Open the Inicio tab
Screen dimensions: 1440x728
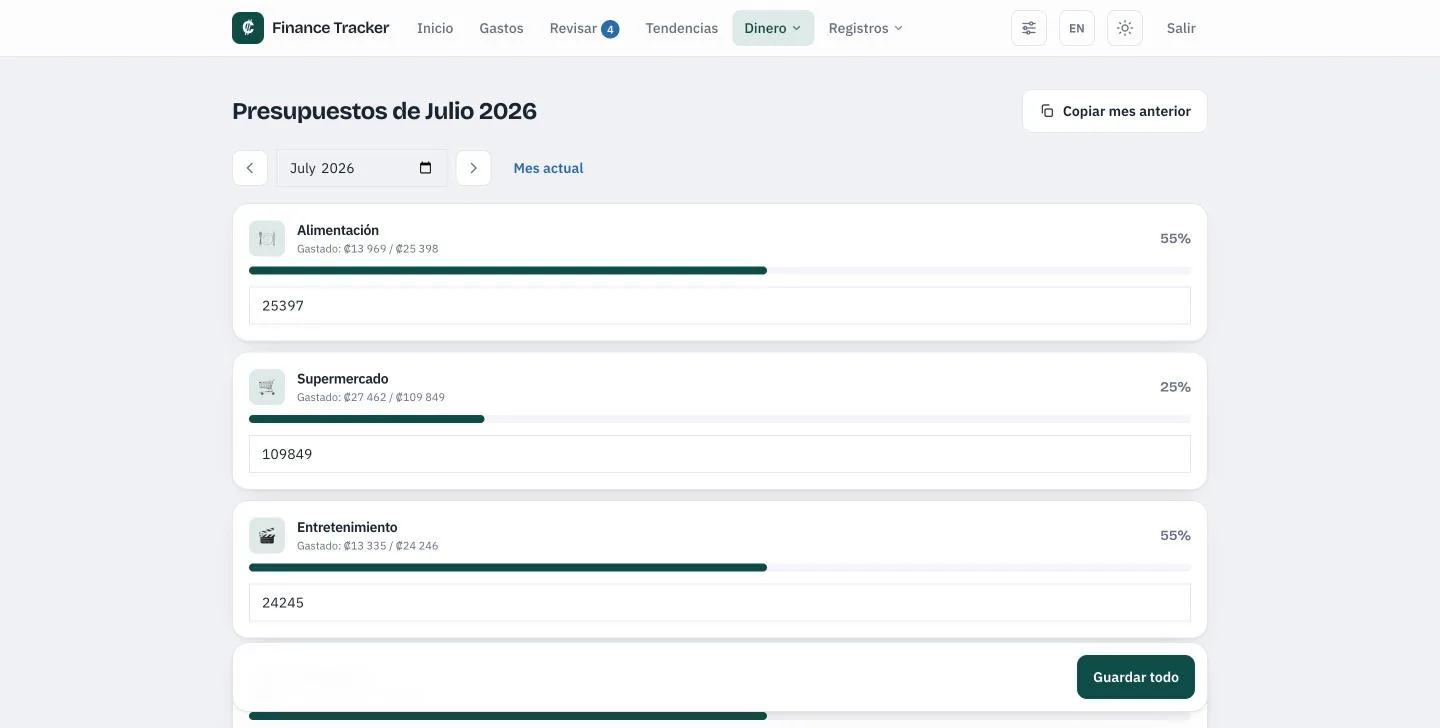[x=435, y=28]
